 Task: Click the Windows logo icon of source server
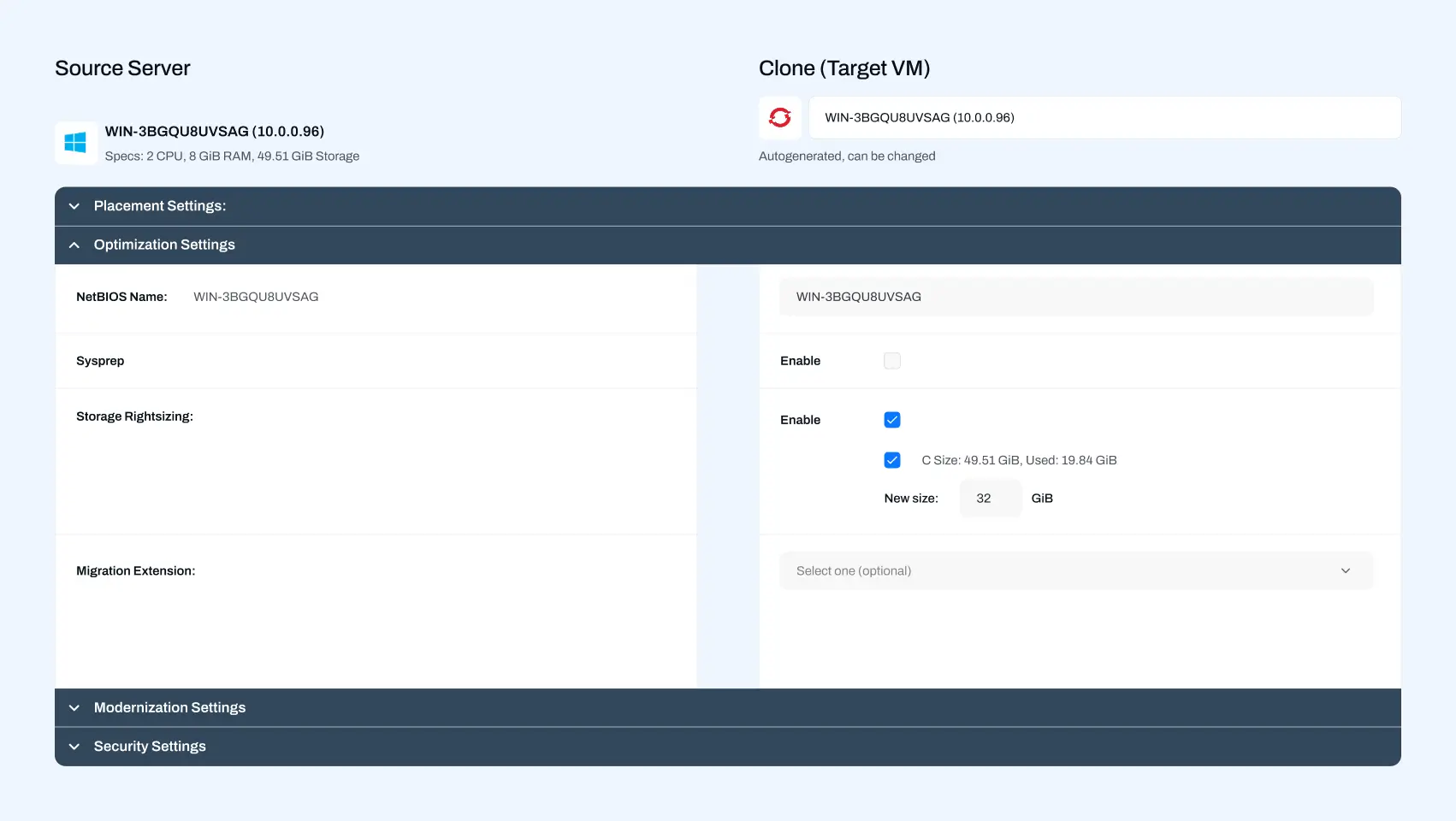pos(75,143)
